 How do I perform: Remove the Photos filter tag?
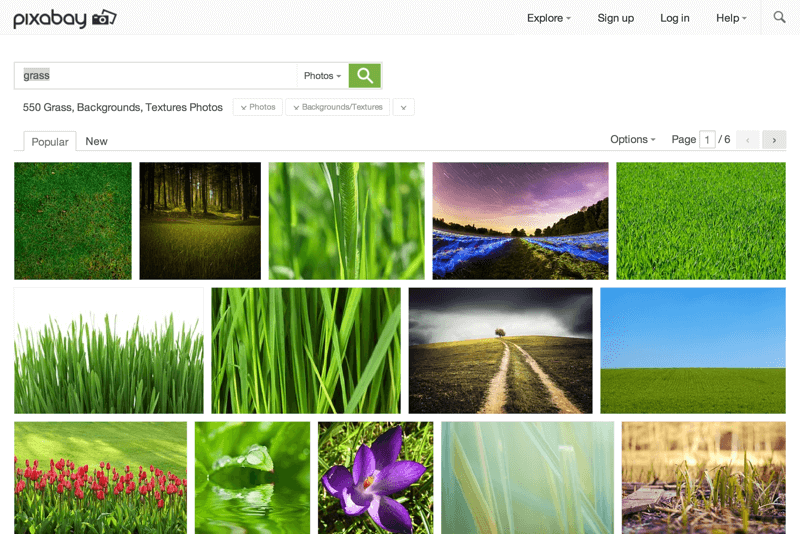click(258, 107)
